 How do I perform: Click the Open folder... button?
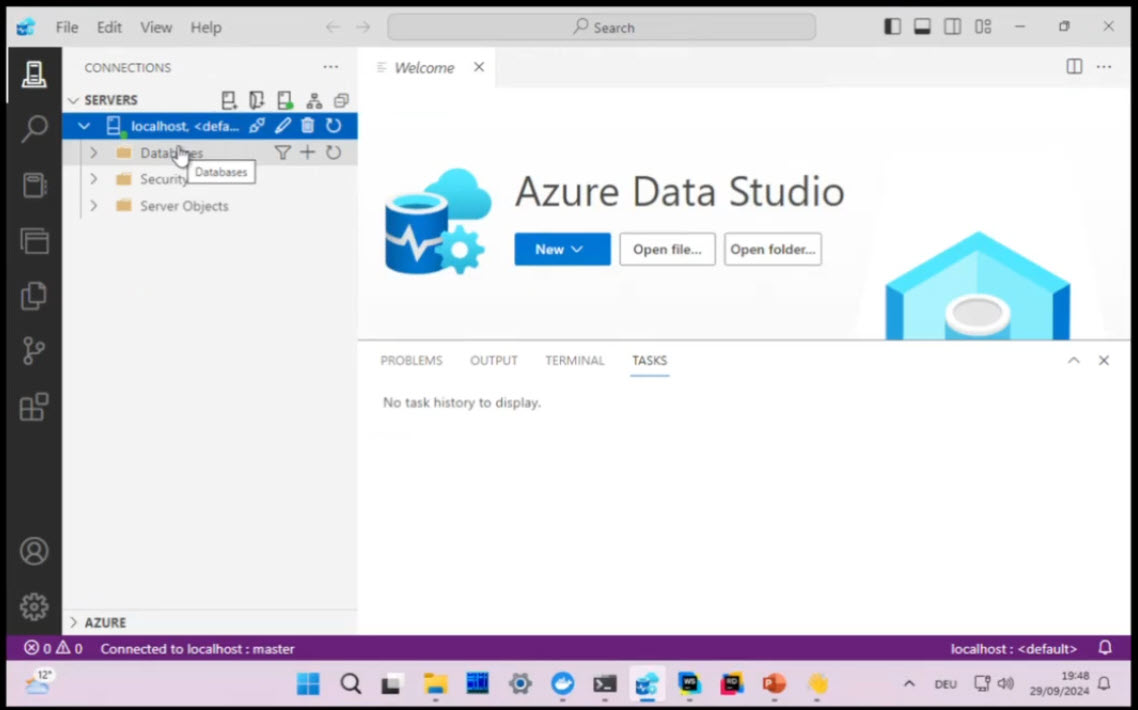tap(773, 249)
